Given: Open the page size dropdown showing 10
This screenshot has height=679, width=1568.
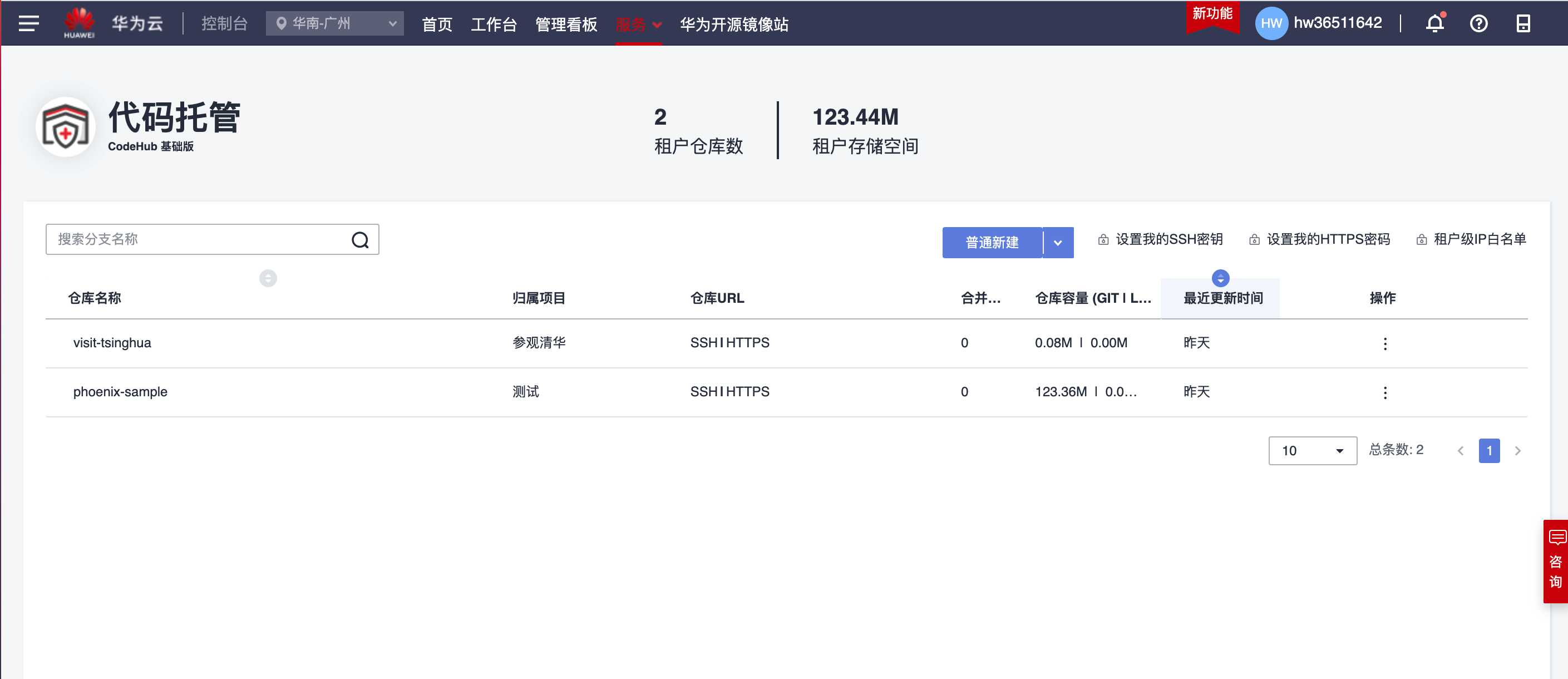Looking at the screenshot, I should tap(1313, 451).
